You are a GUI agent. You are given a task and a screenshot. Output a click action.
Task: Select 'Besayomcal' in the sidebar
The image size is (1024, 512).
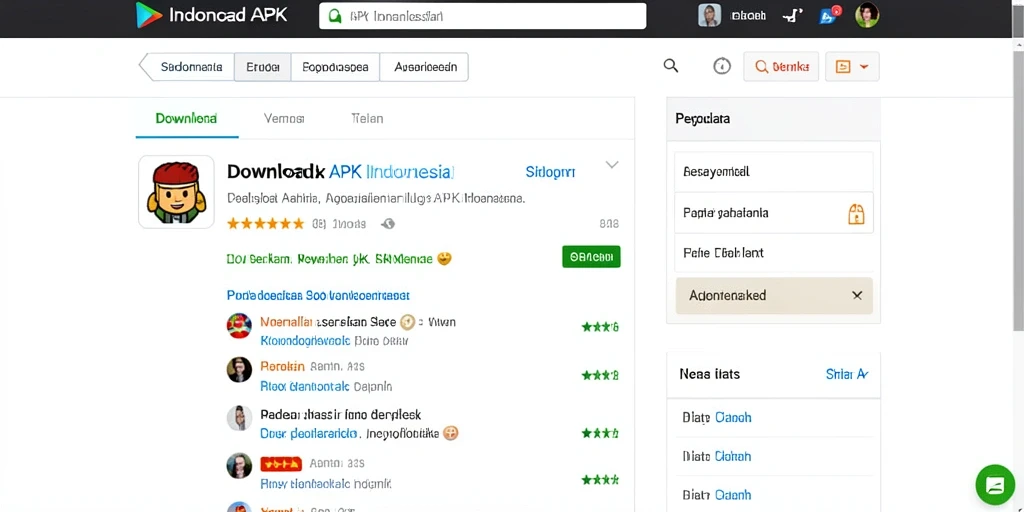pos(774,172)
